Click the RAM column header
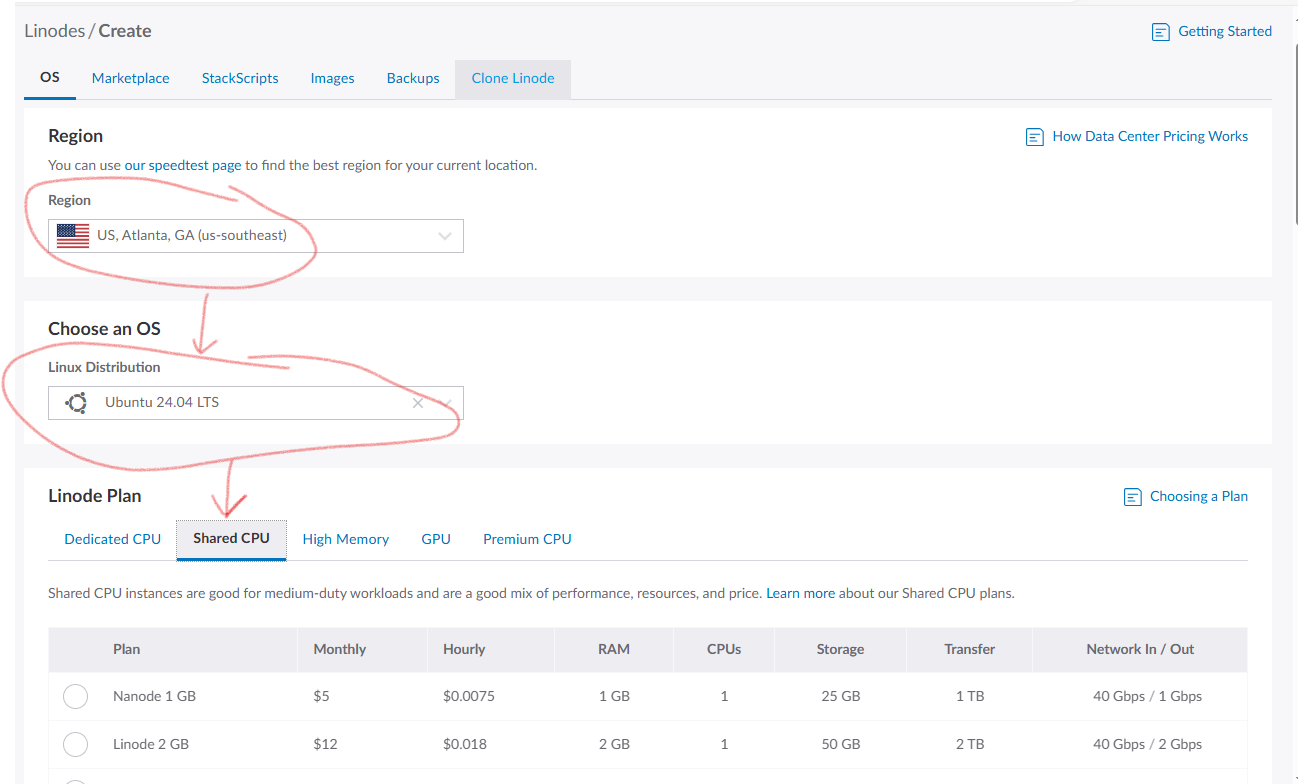The width and height of the screenshot is (1298, 784). pyautogui.click(x=614, y=650)
